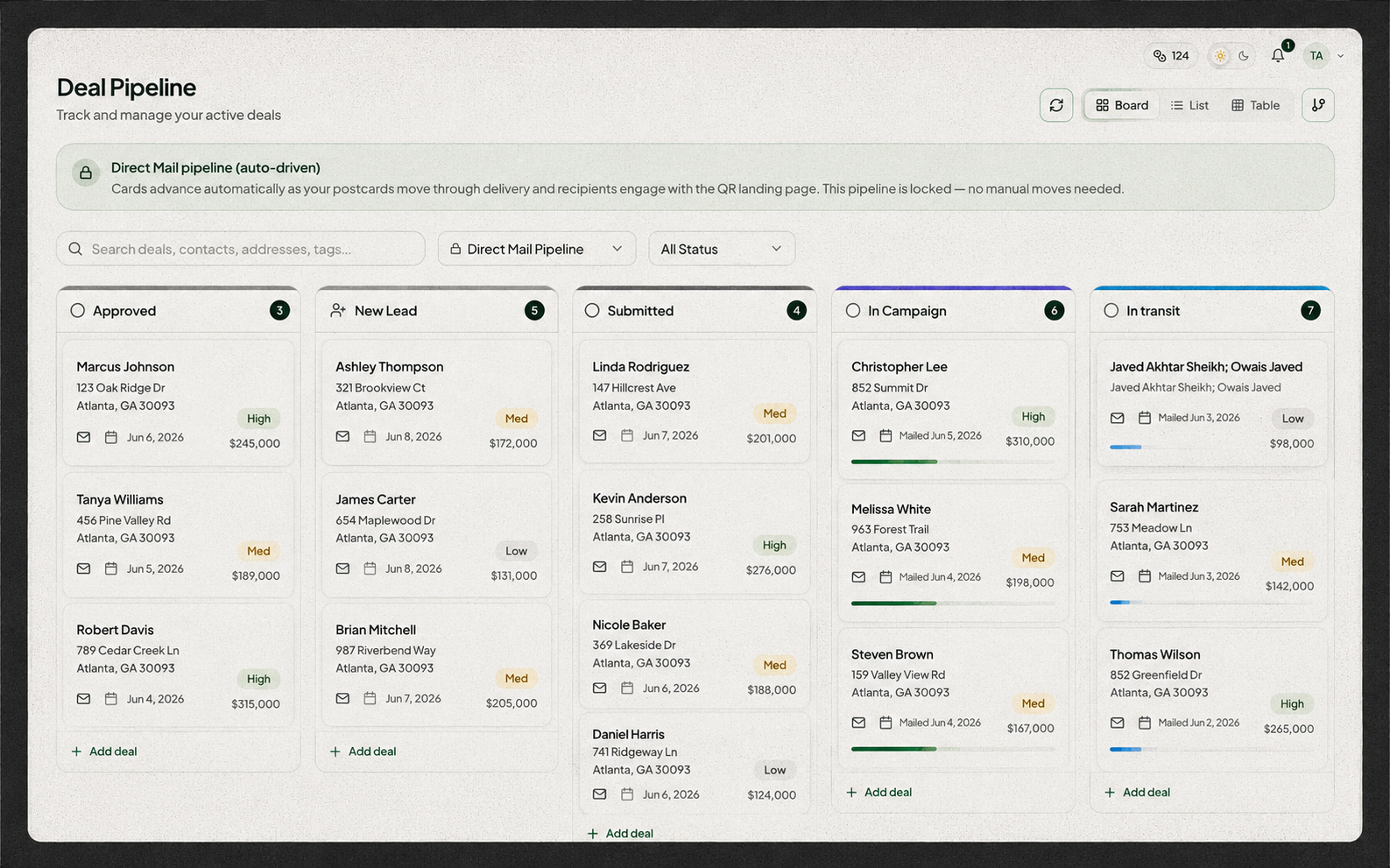
Task: Click the New Lead person-plus icon
Action: (338, 310)
